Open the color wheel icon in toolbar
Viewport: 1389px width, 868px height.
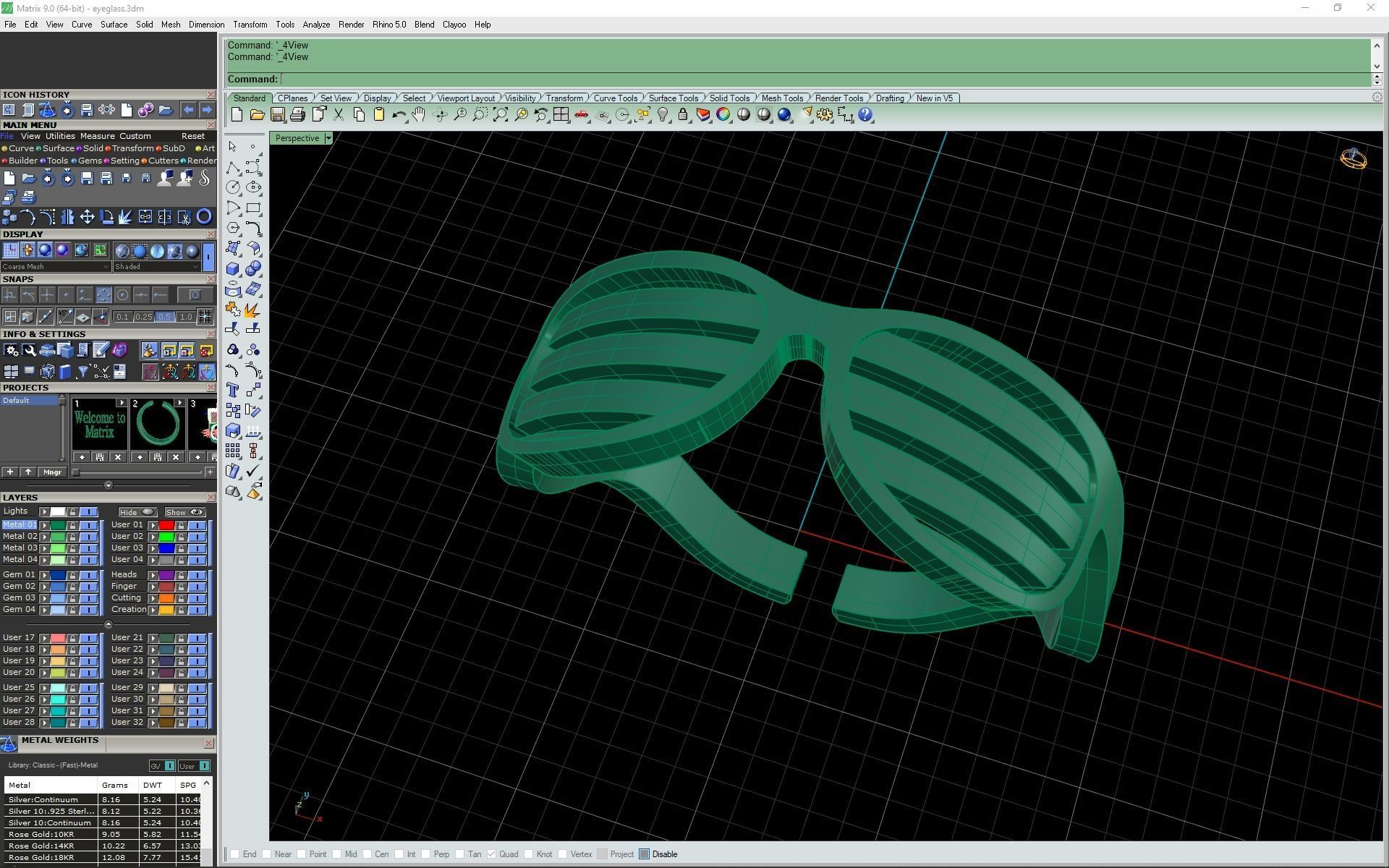coord(723,114)
